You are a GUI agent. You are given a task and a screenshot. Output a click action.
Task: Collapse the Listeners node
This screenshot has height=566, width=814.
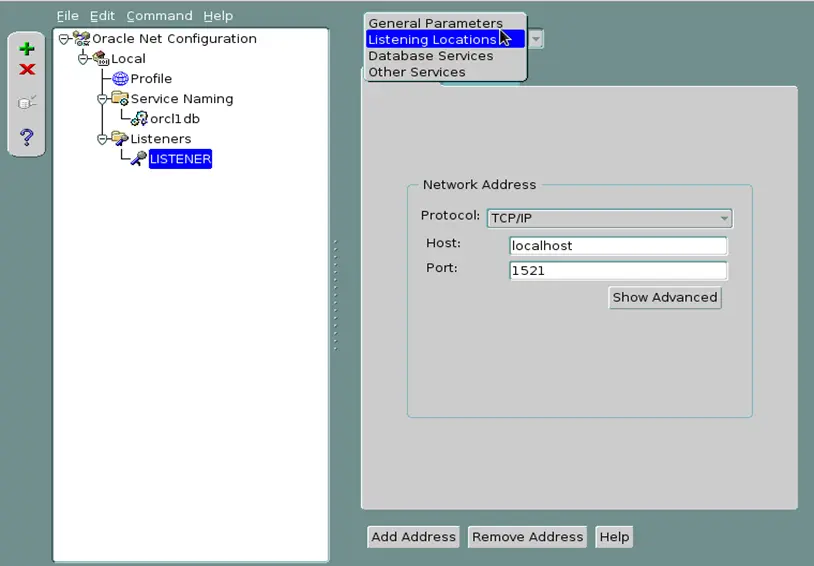tap(102, 139)
